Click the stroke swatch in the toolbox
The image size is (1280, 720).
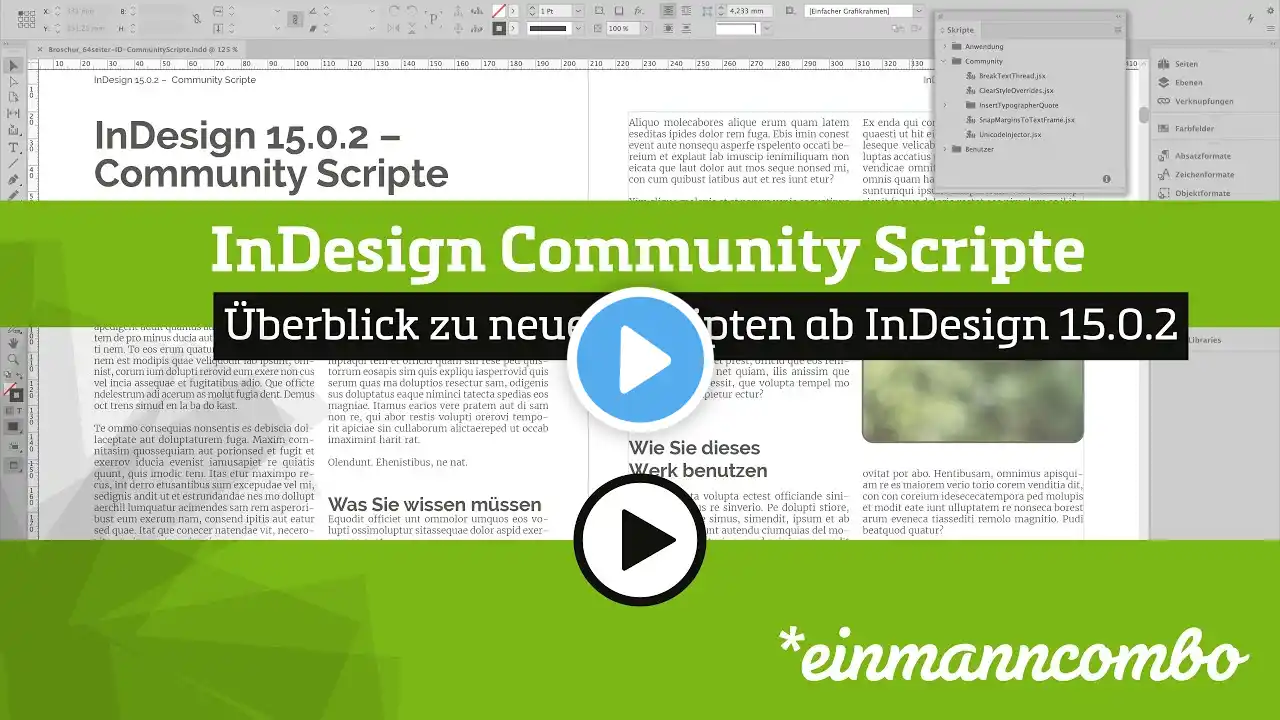pyautogui.click(x=17, y=395)
